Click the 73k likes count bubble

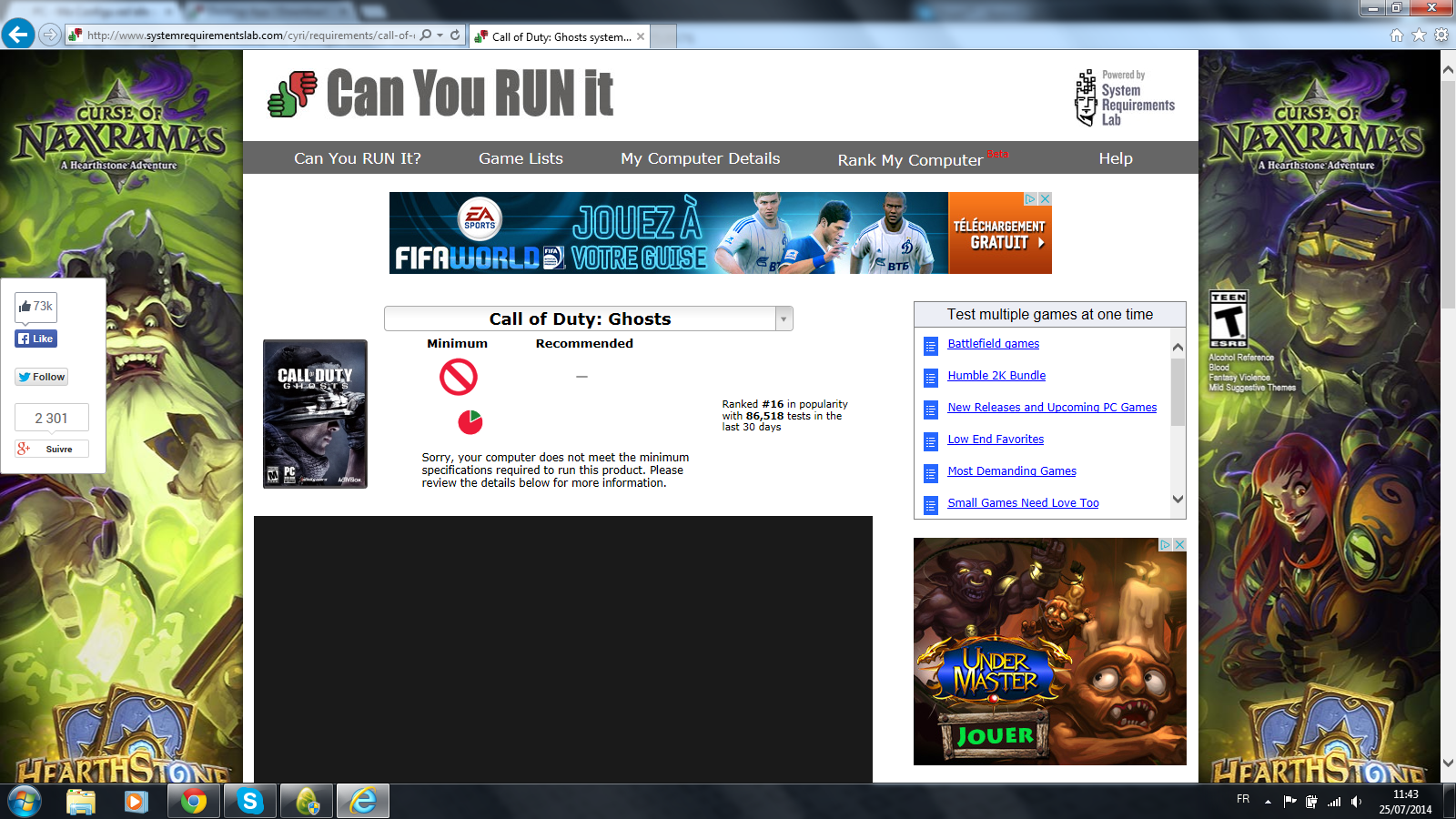[x=36, y=307]
